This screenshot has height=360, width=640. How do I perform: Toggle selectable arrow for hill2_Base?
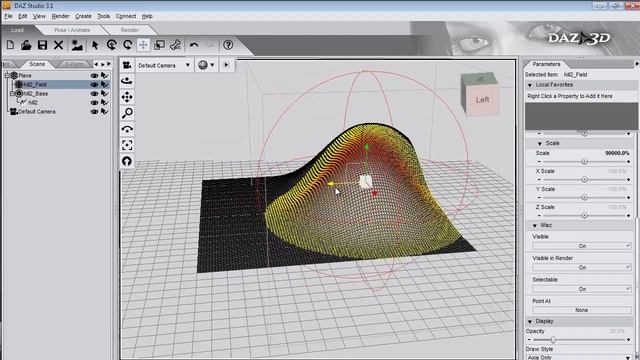(104, 93)
